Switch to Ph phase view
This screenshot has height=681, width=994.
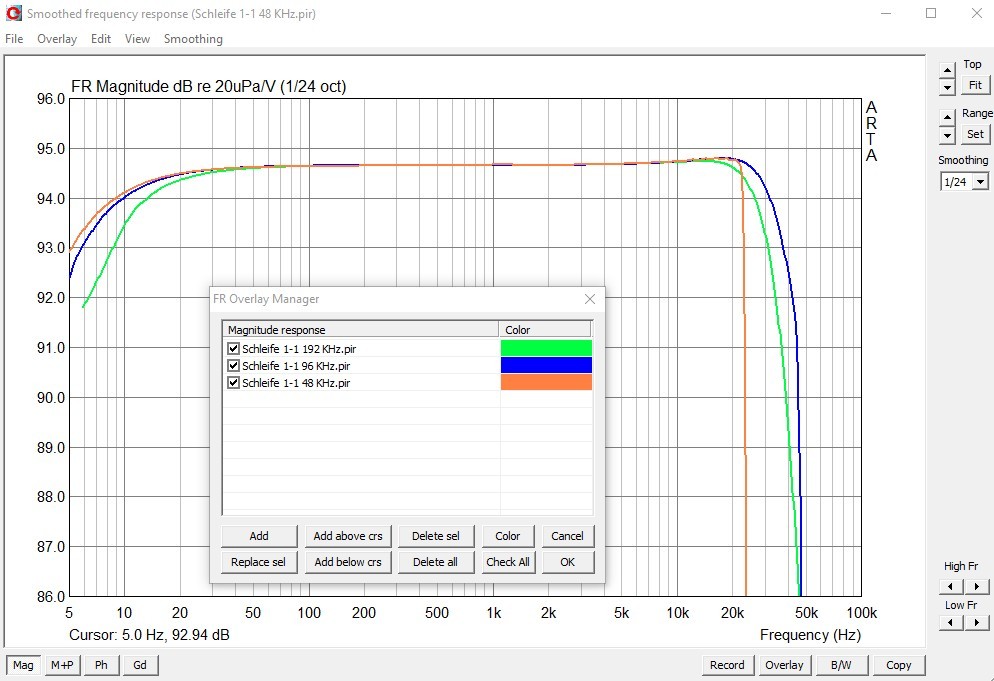click(101, 665)
